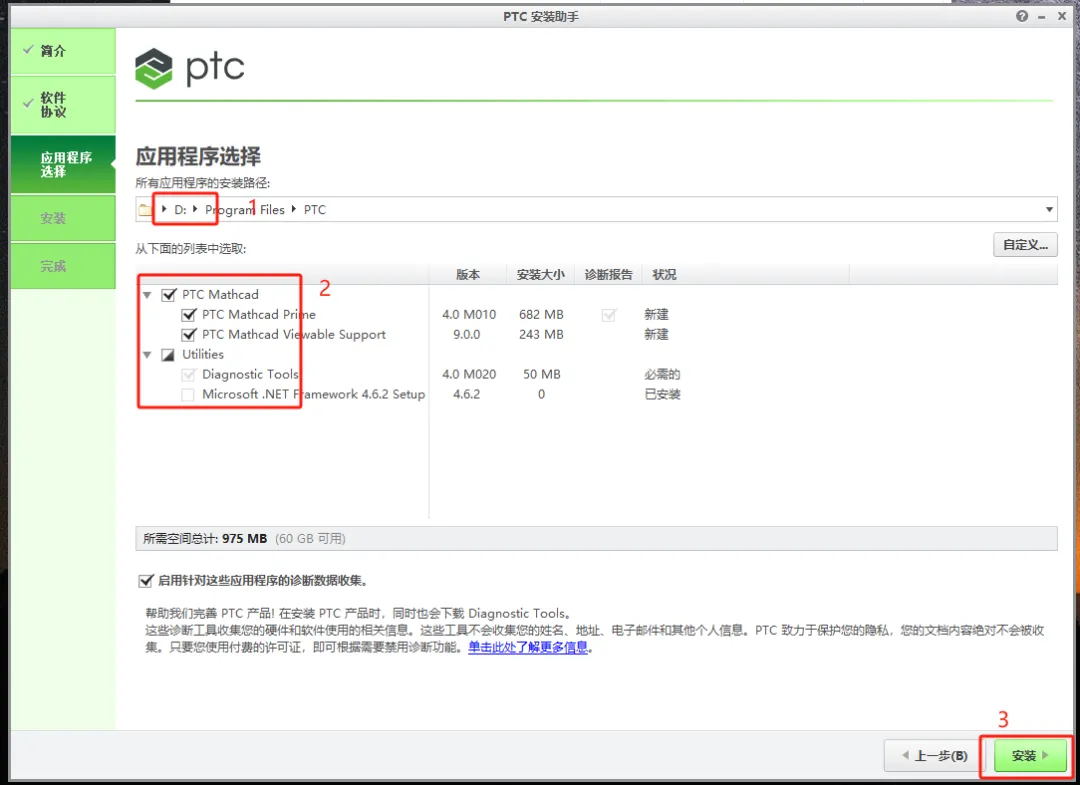Screen dimensions: 1080x785
Task: Go to the 简介 step in the sidebar
Action: click(63, 51)
